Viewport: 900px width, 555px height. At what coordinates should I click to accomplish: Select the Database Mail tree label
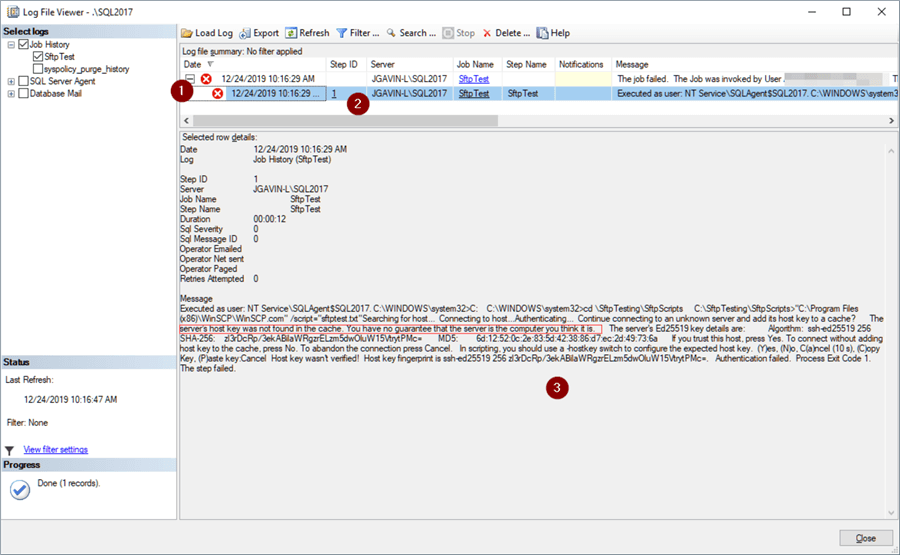click(x=56, y=94)
